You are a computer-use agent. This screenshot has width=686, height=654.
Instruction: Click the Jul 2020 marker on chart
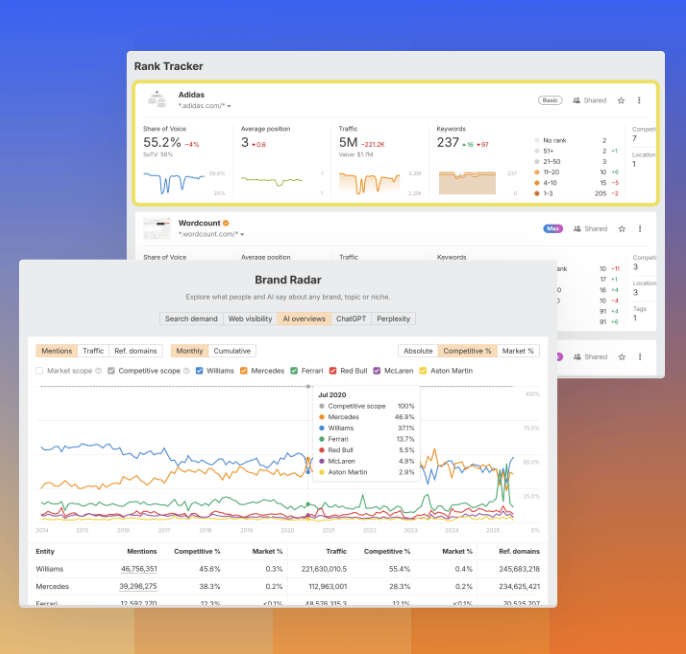click(x=308, y=387)
